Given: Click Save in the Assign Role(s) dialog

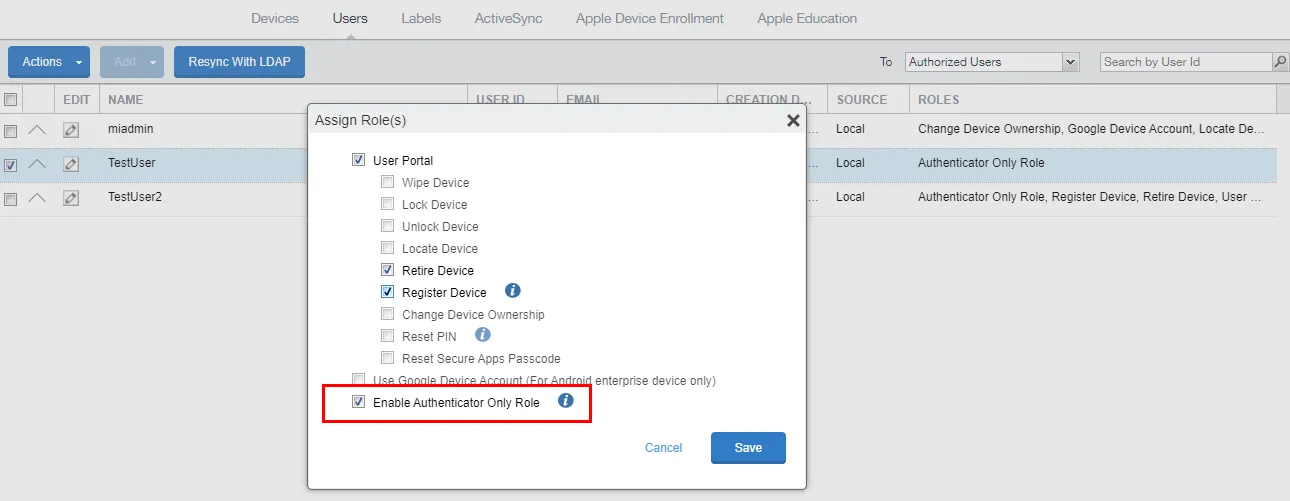Looking at the screenshot, I should [x=748, y=448].
